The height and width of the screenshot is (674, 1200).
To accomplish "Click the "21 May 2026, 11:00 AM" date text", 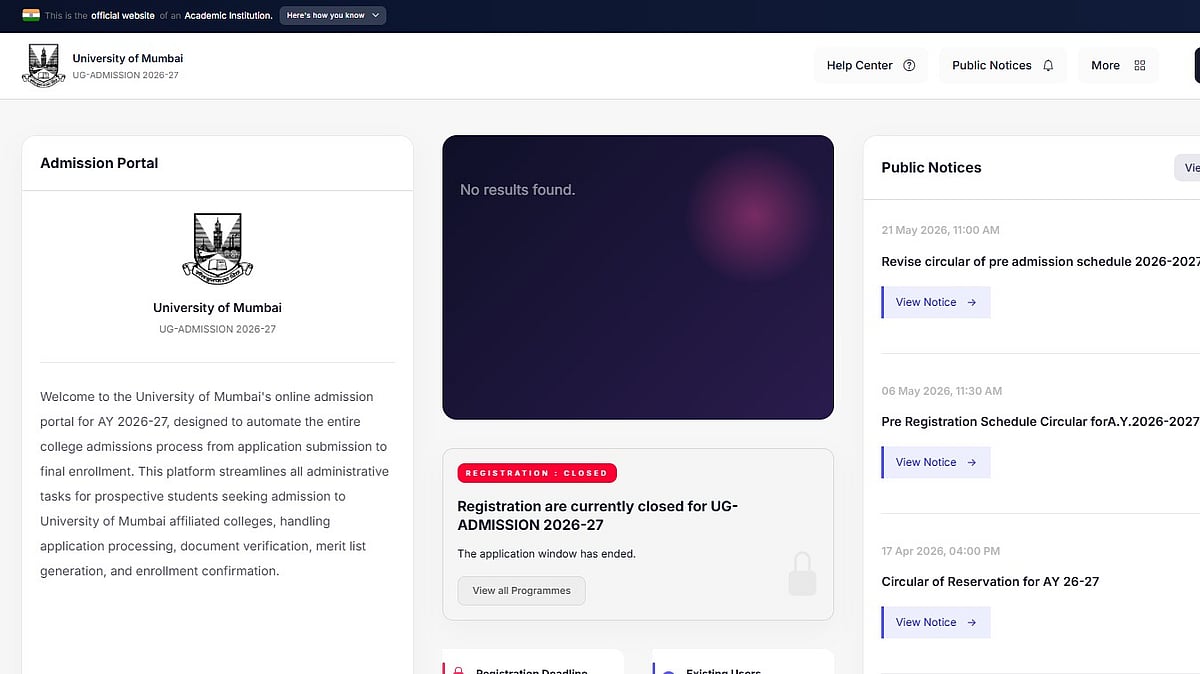I will click(x=940, y=230).
